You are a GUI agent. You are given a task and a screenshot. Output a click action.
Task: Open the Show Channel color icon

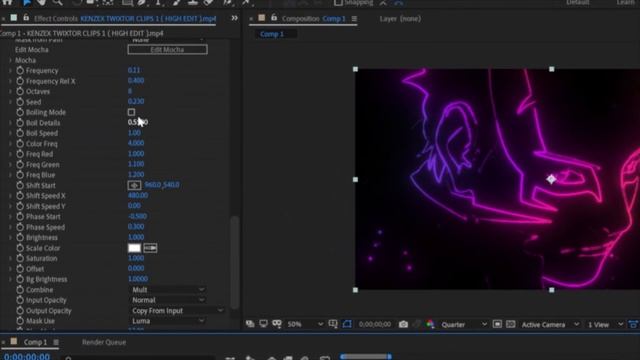[430, 324]
